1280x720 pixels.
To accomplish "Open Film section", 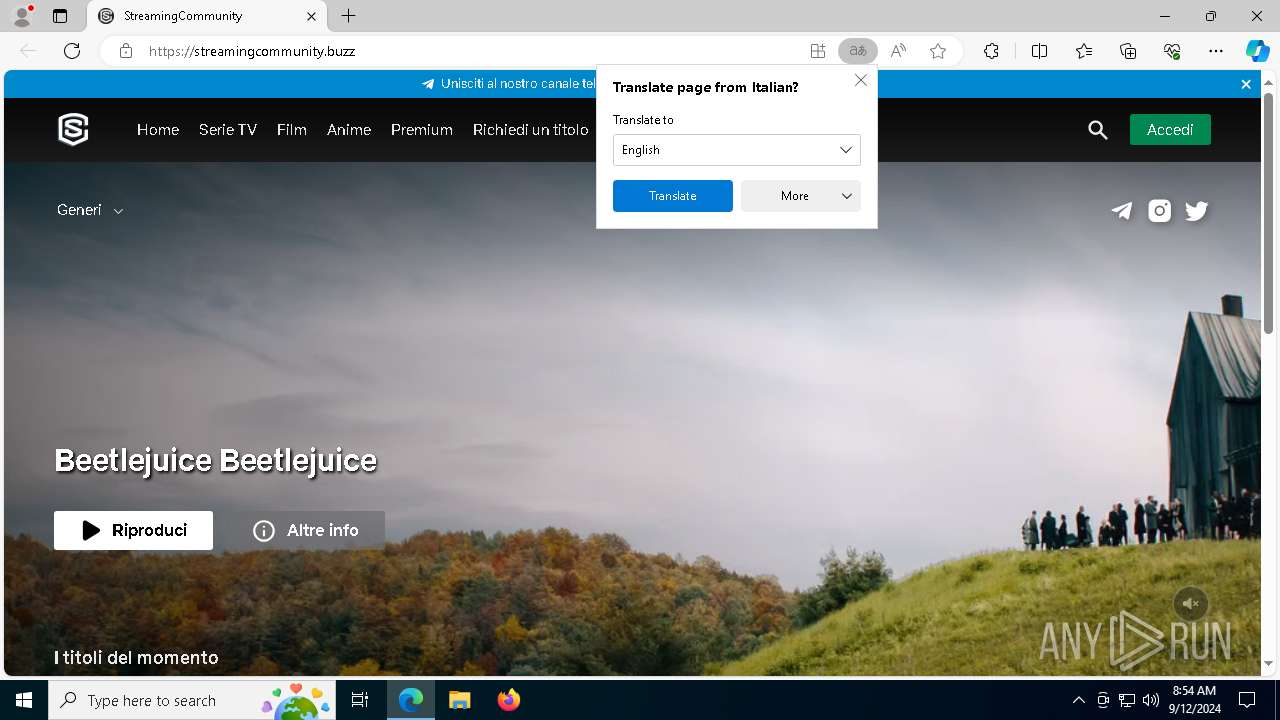I will (x=292, y=130).
